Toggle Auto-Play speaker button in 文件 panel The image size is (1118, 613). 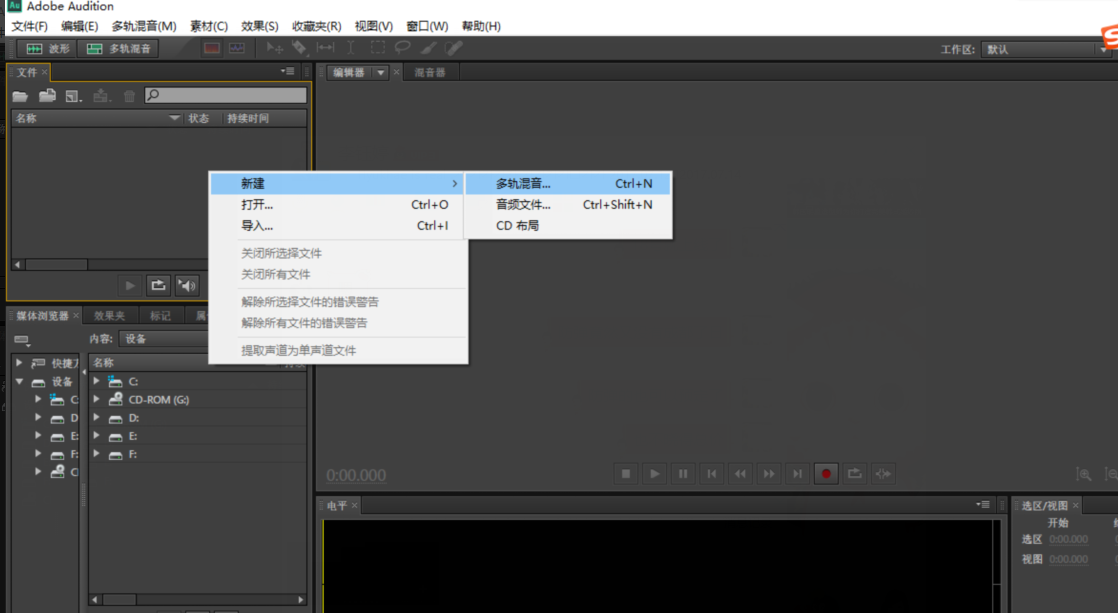coord(187,286)
